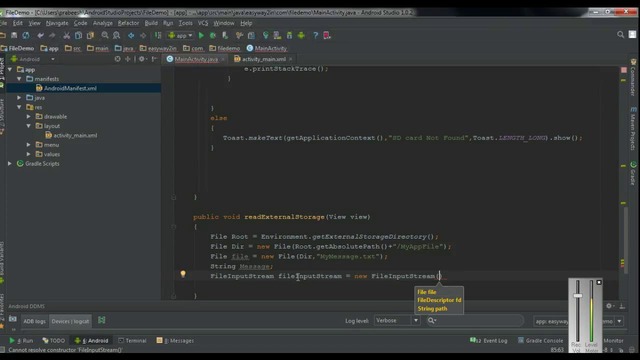
Task: Select AndroidManifest.xml in project tree
Action: (70, 88)
